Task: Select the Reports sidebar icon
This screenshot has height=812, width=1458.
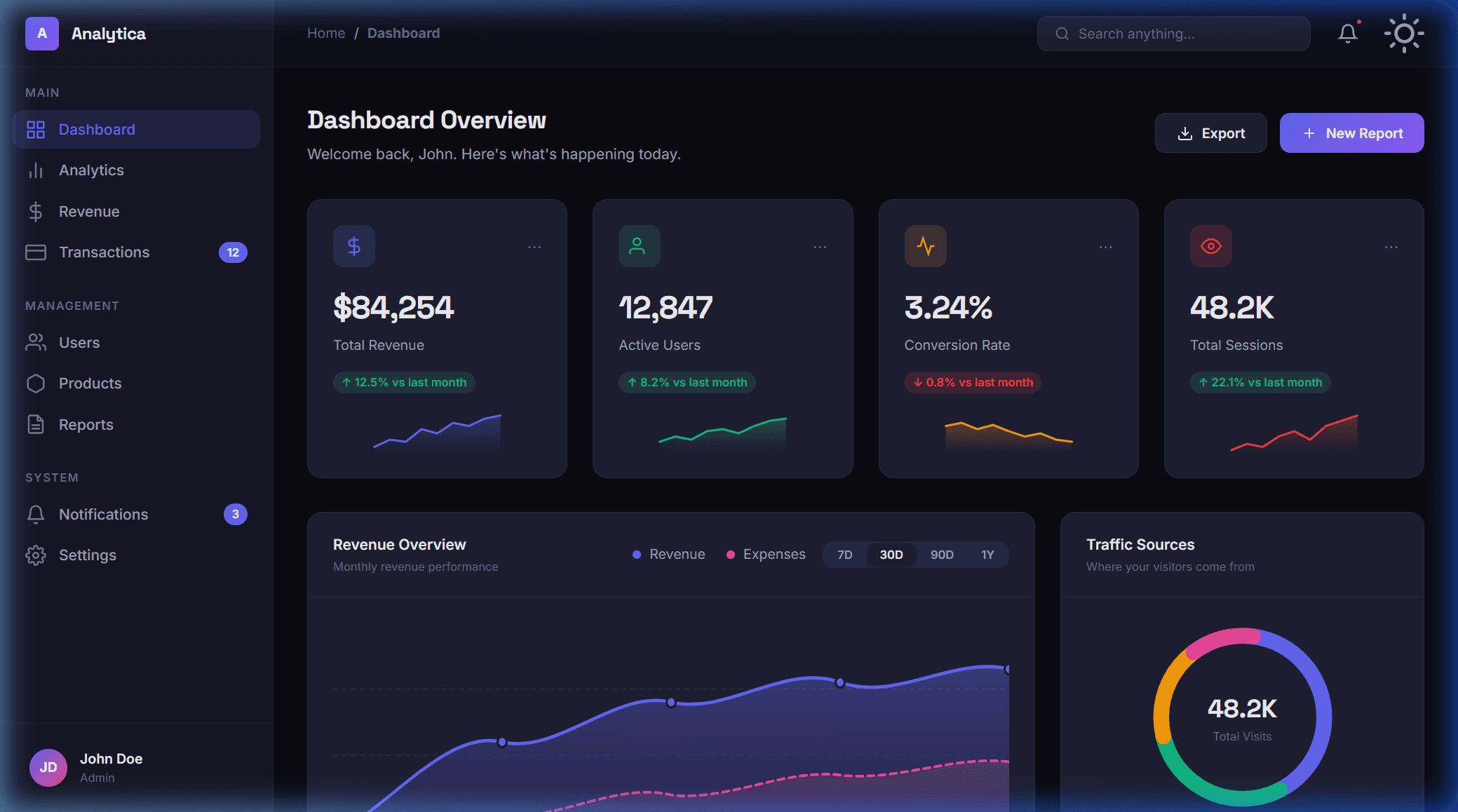Action: coord(36,424)
